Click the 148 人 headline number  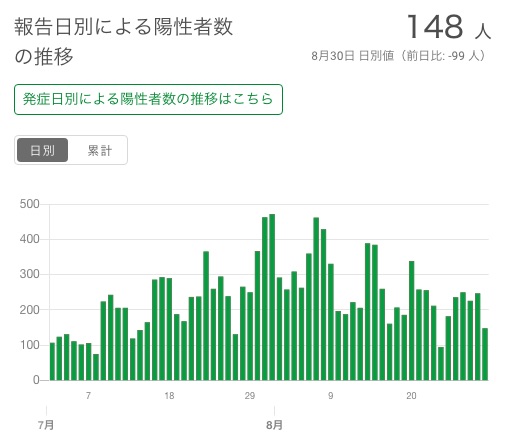[448, 27]
